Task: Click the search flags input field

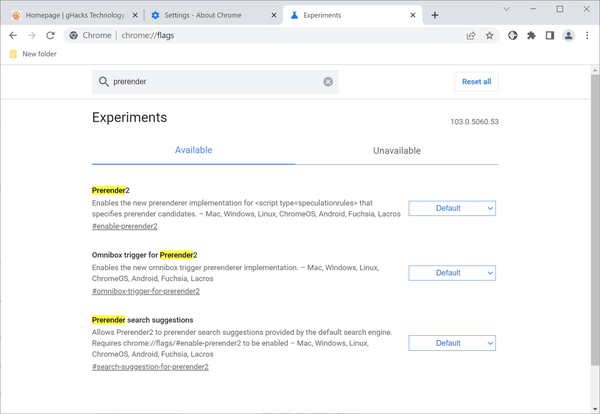Action: (215, 81)
